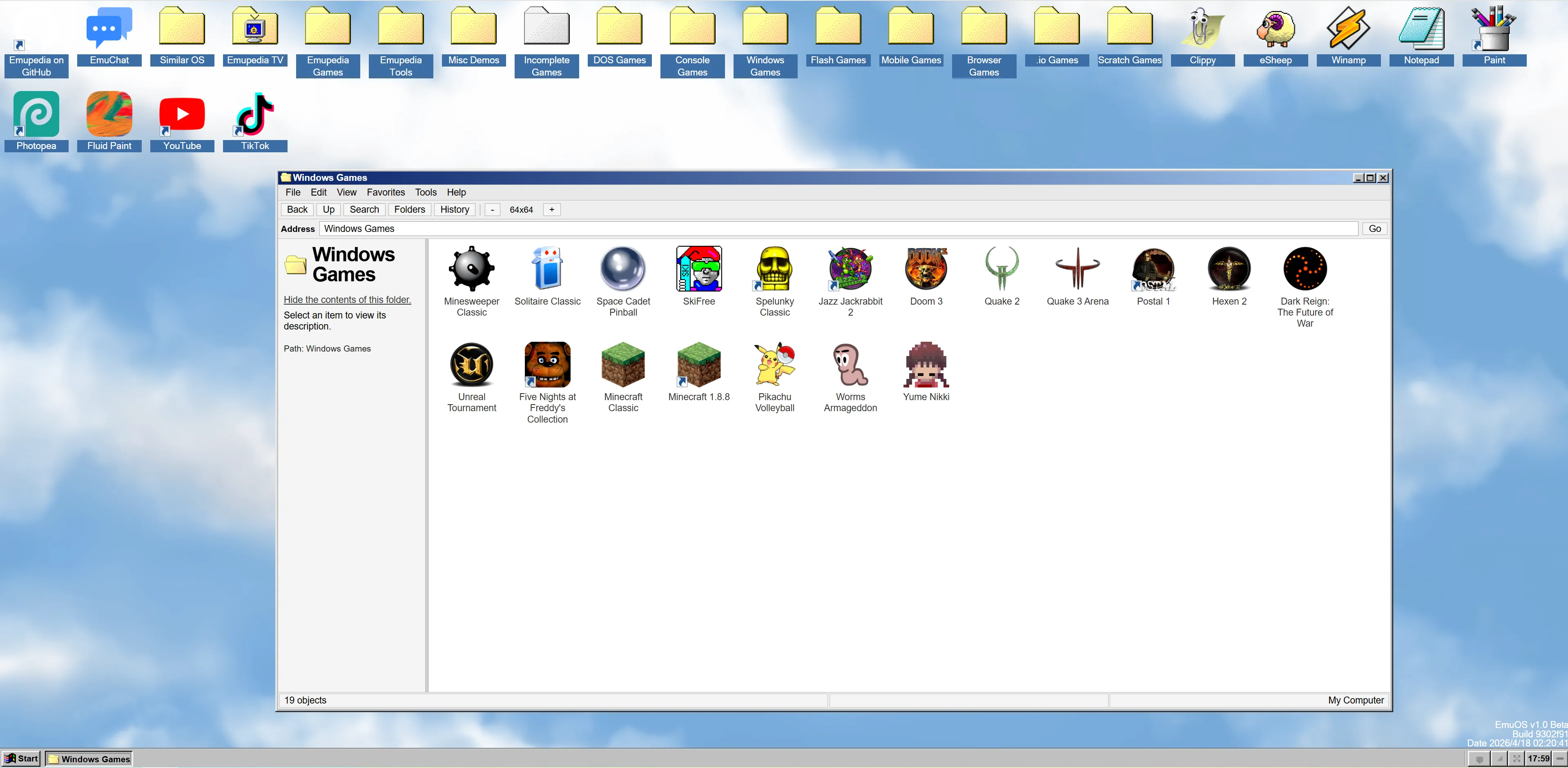This screenshot has width=1568, height=768.
Task: Open eSheep desktop icon
Action: 1275,28
